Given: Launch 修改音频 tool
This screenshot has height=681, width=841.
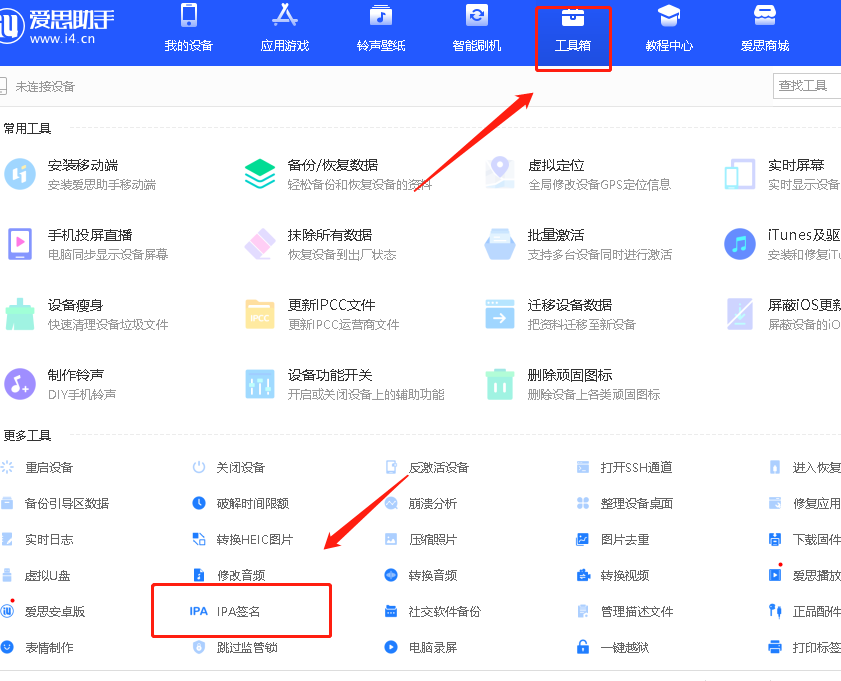Looking at the screenshot, I should pyautogui.click(x=228, y=575).
